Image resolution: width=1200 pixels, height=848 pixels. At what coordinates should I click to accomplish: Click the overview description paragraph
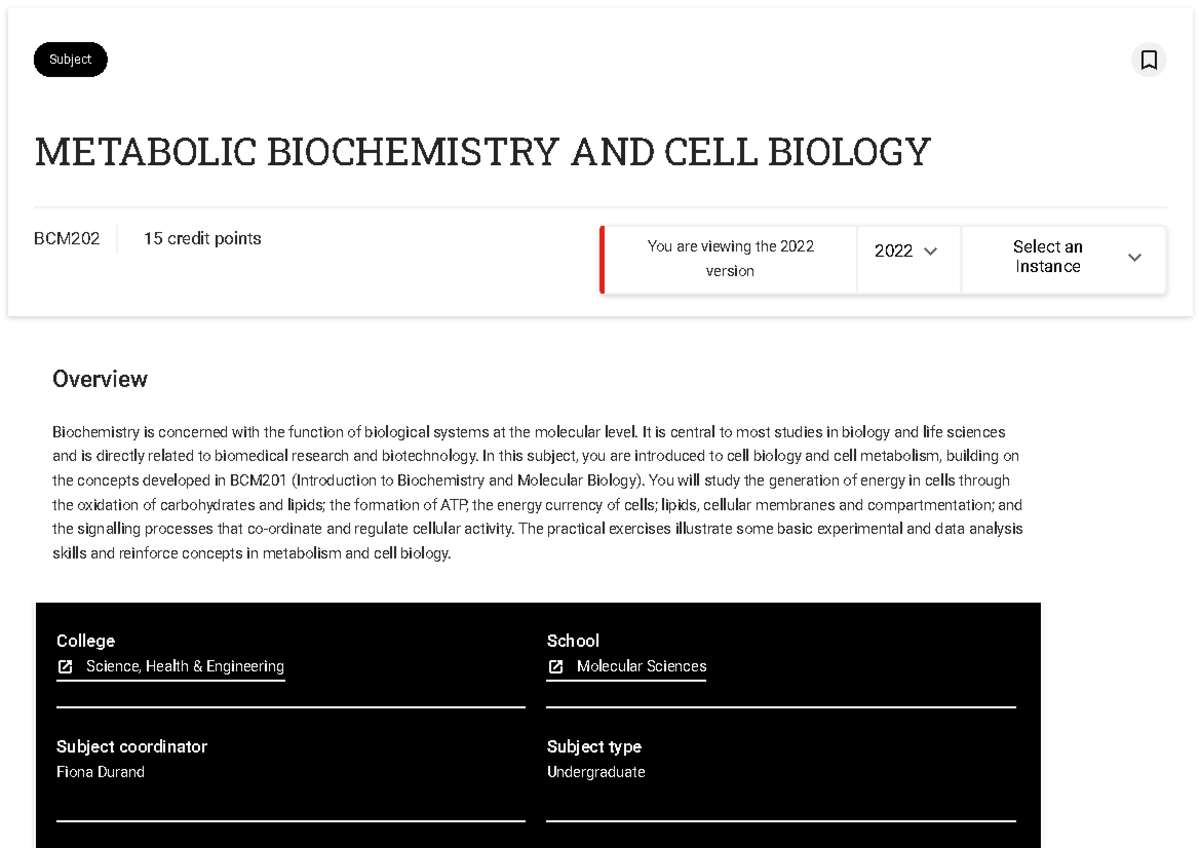[538, 492]
